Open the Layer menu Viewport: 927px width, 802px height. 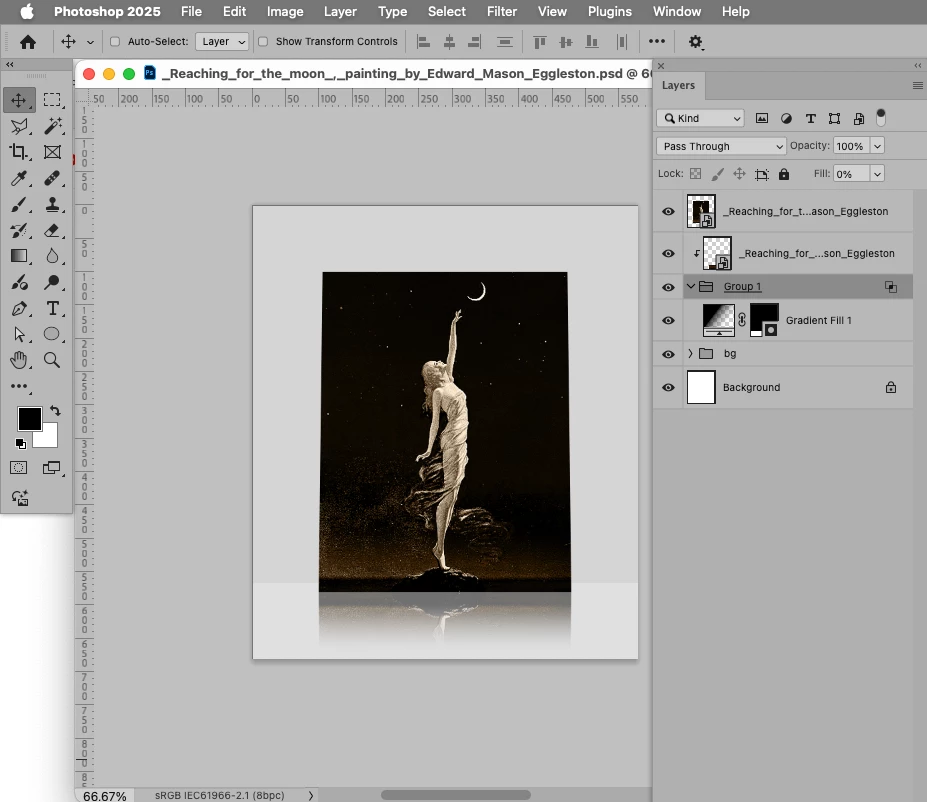[x=340, y=11]
